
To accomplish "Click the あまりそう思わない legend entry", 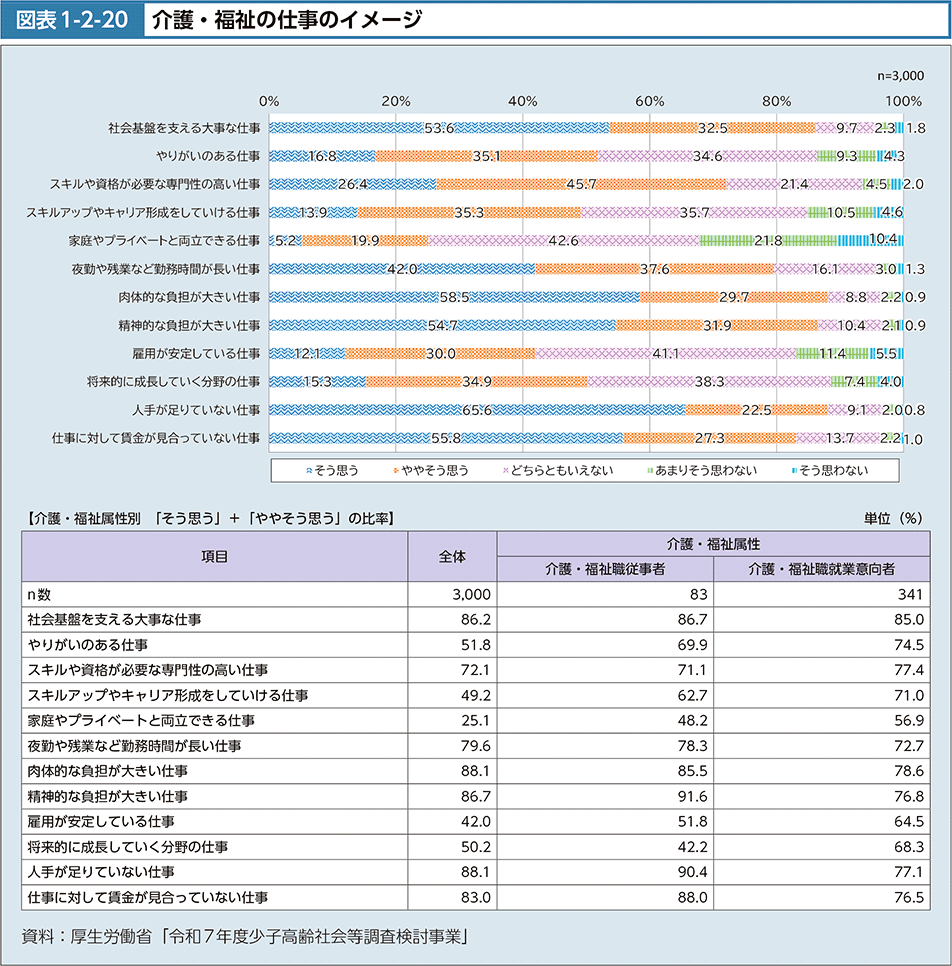I will [x=702, y=471].
